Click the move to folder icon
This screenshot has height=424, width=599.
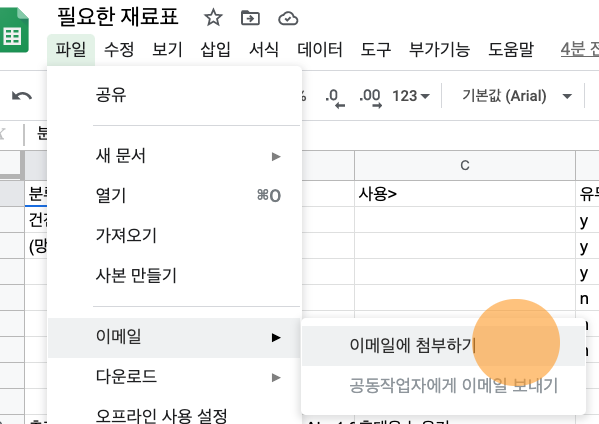(x=250, y=18)
